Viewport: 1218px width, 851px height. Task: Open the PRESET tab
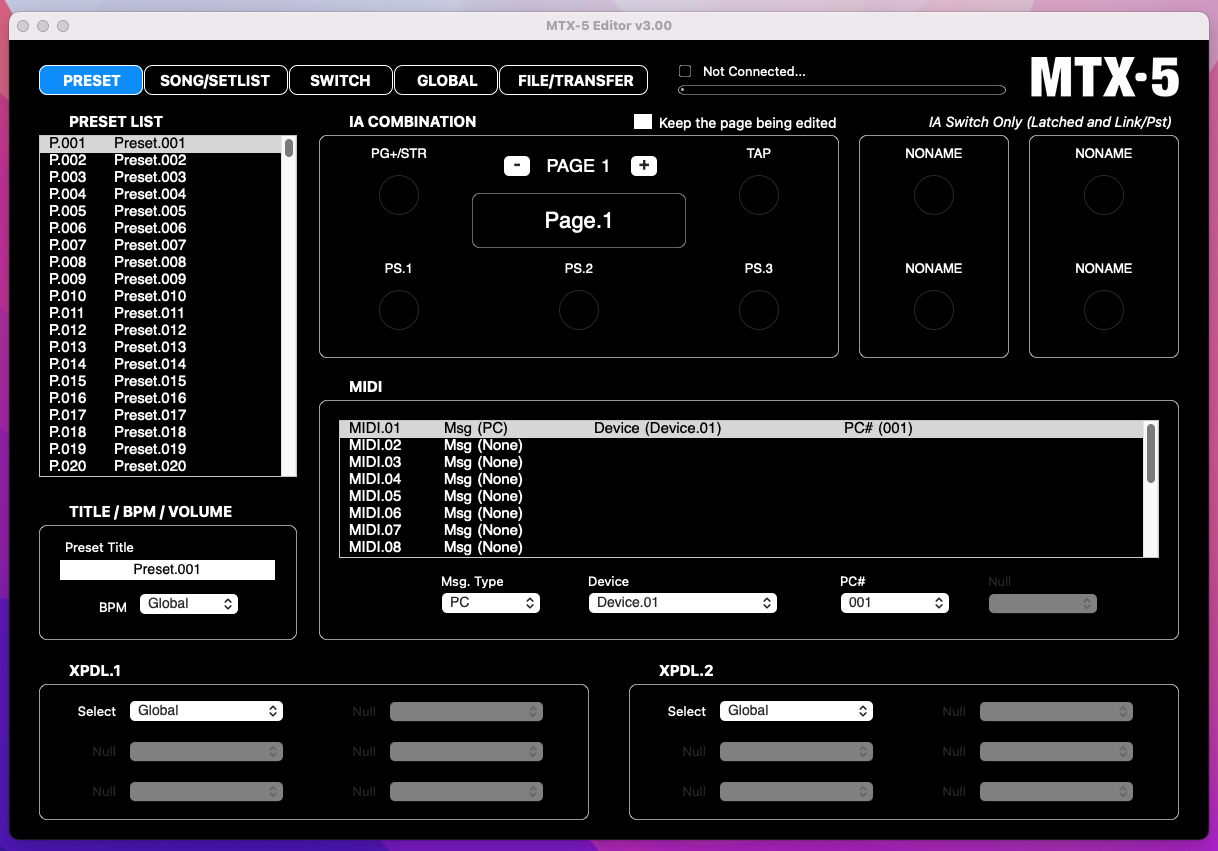coord(91,80)
